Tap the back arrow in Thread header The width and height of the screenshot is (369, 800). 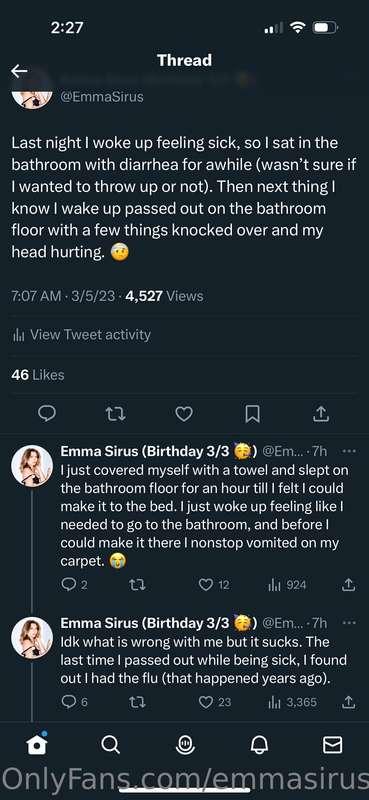pyautogui.click(x=19, y=71)
